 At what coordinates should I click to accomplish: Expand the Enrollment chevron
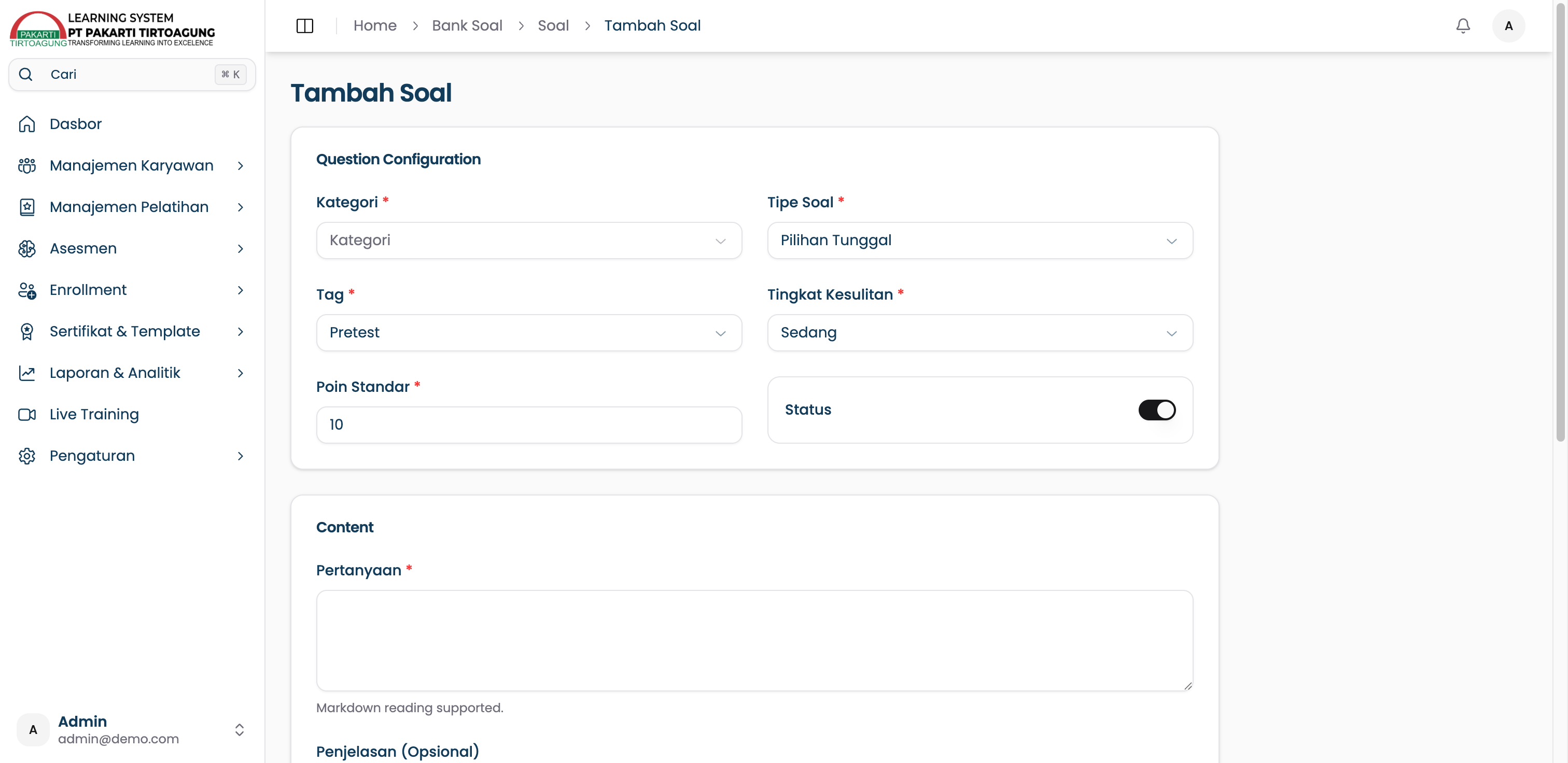[241, 290]
